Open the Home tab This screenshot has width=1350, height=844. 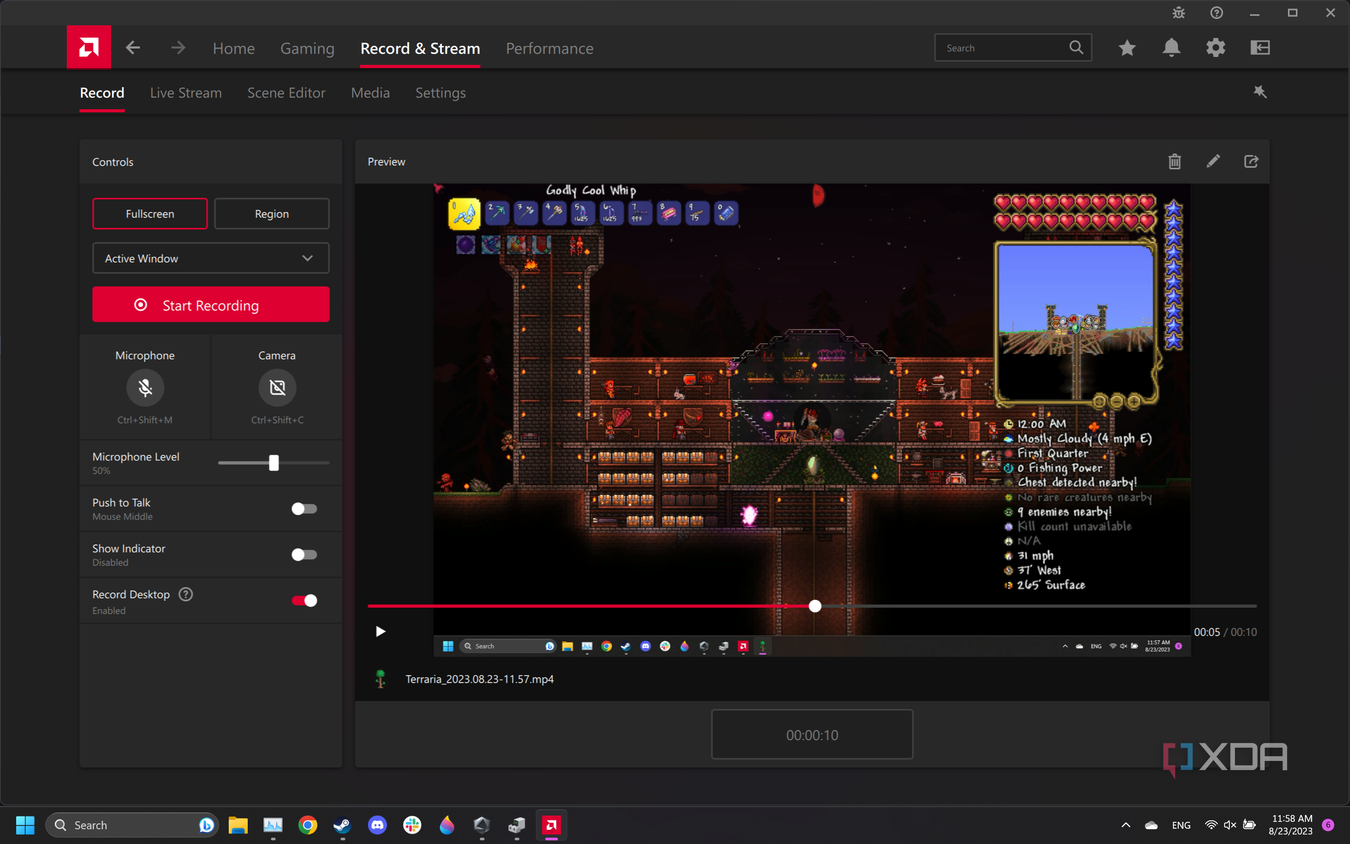tap(234, 48)
